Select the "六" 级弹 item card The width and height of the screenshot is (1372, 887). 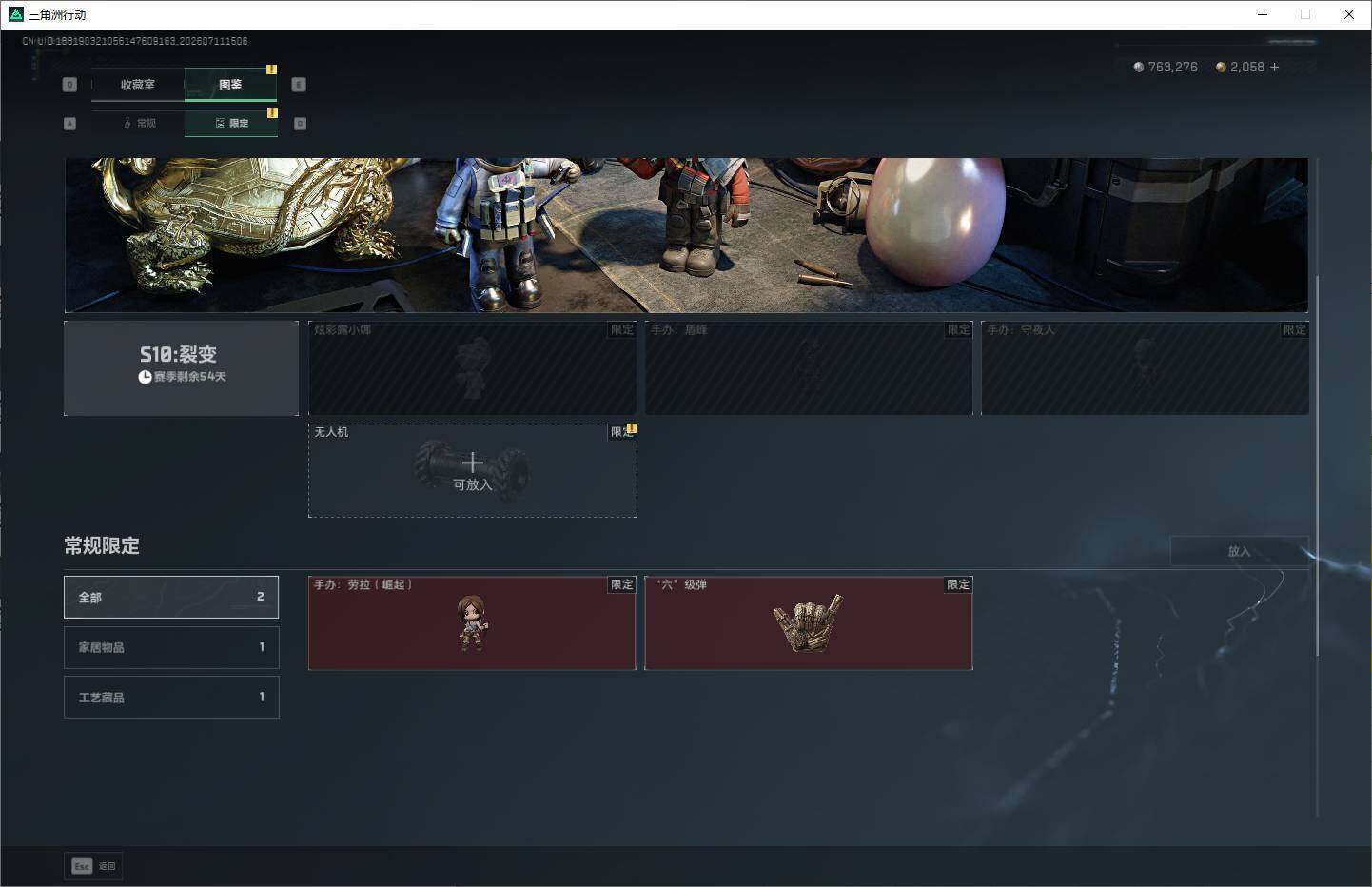coord(809,622)
